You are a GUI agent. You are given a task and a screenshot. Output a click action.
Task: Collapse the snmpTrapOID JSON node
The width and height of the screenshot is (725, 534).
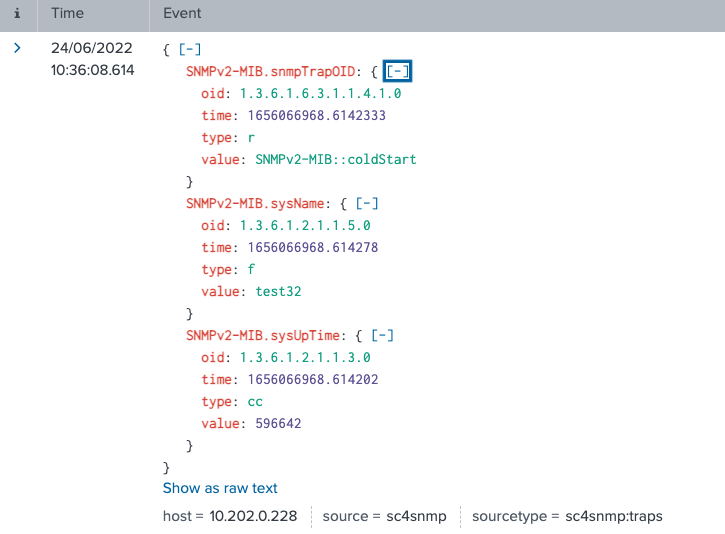point(399,71)
